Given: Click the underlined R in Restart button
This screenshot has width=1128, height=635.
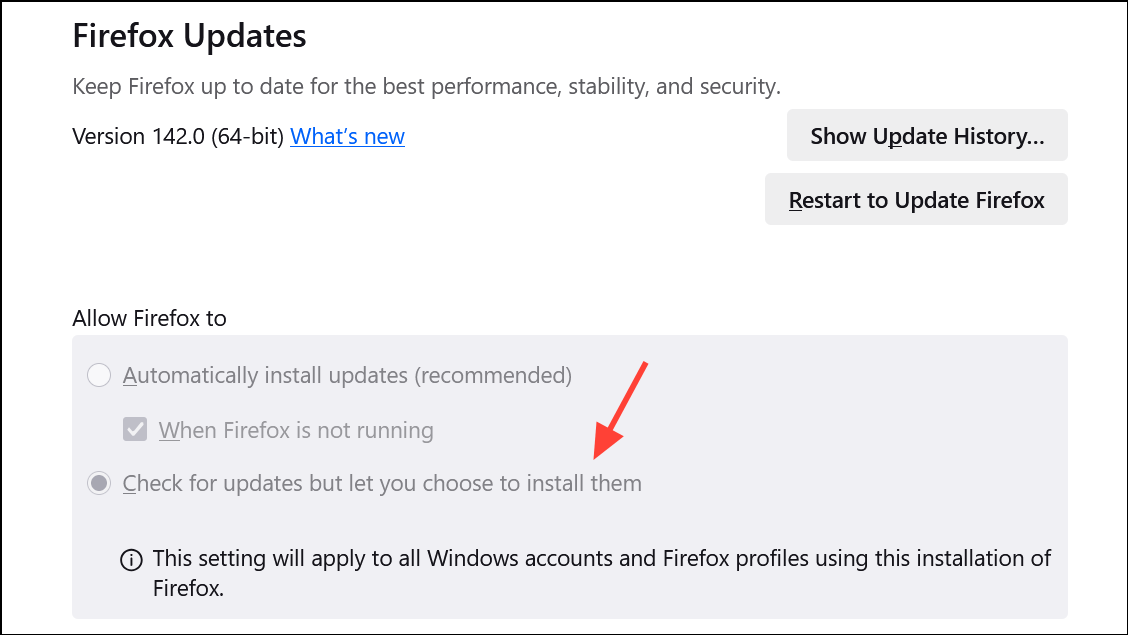Looking at the screenshot, I should click(795, 200).
